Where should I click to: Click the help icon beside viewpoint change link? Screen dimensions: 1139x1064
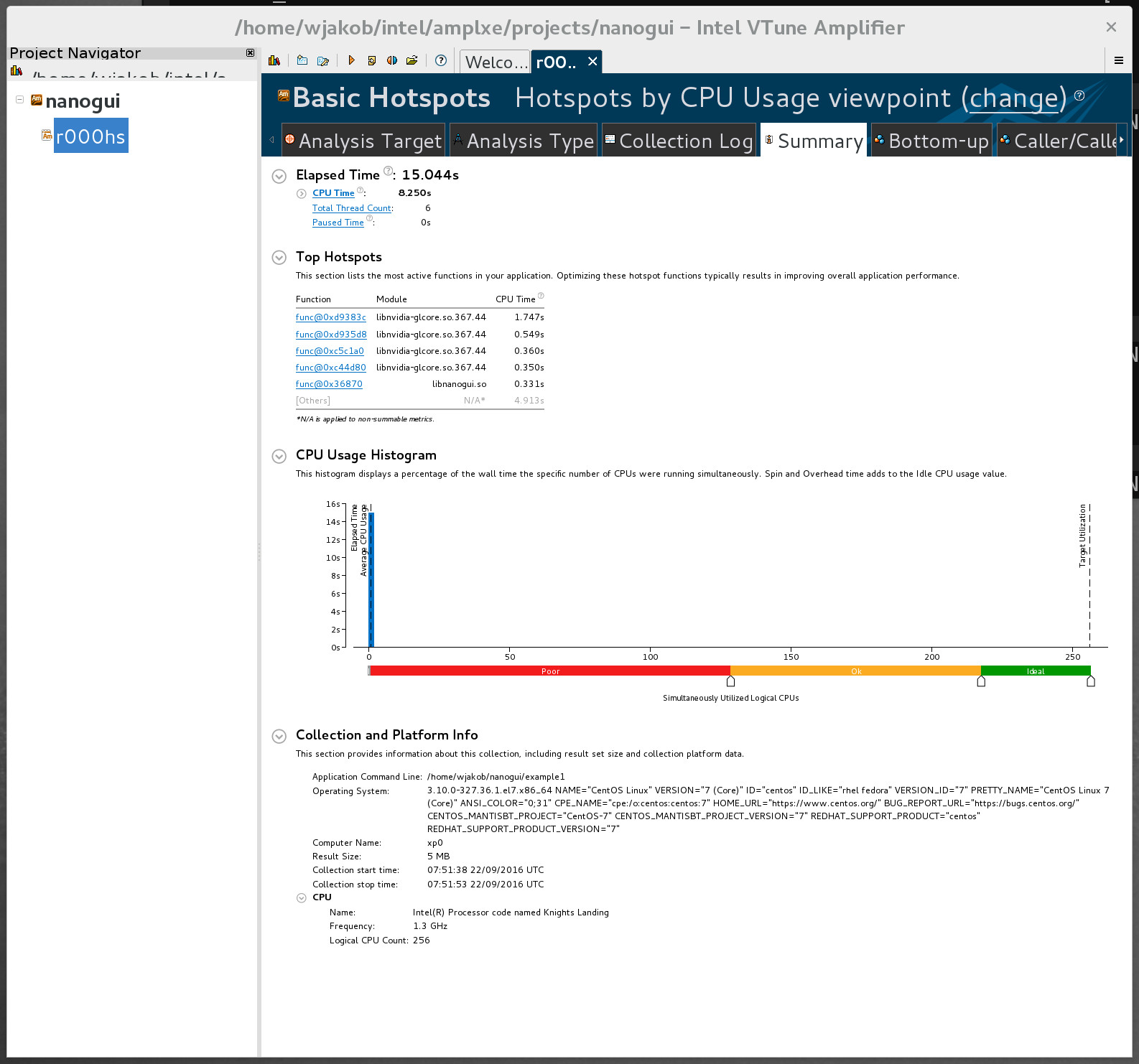click(x=1079, y=95)
